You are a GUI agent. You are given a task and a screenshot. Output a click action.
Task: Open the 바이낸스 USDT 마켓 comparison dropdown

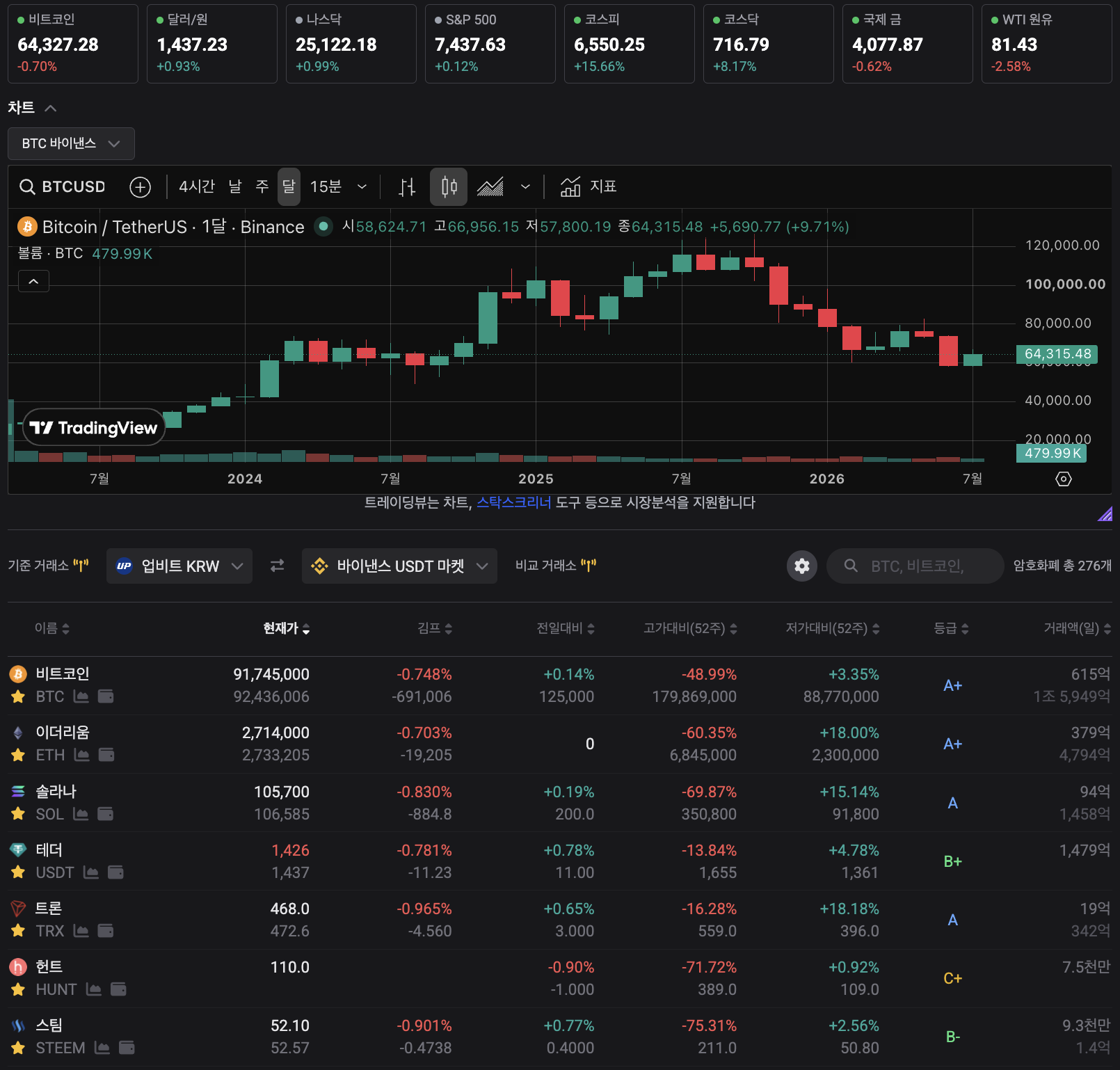pyautogui.click(x=399, y=566)
